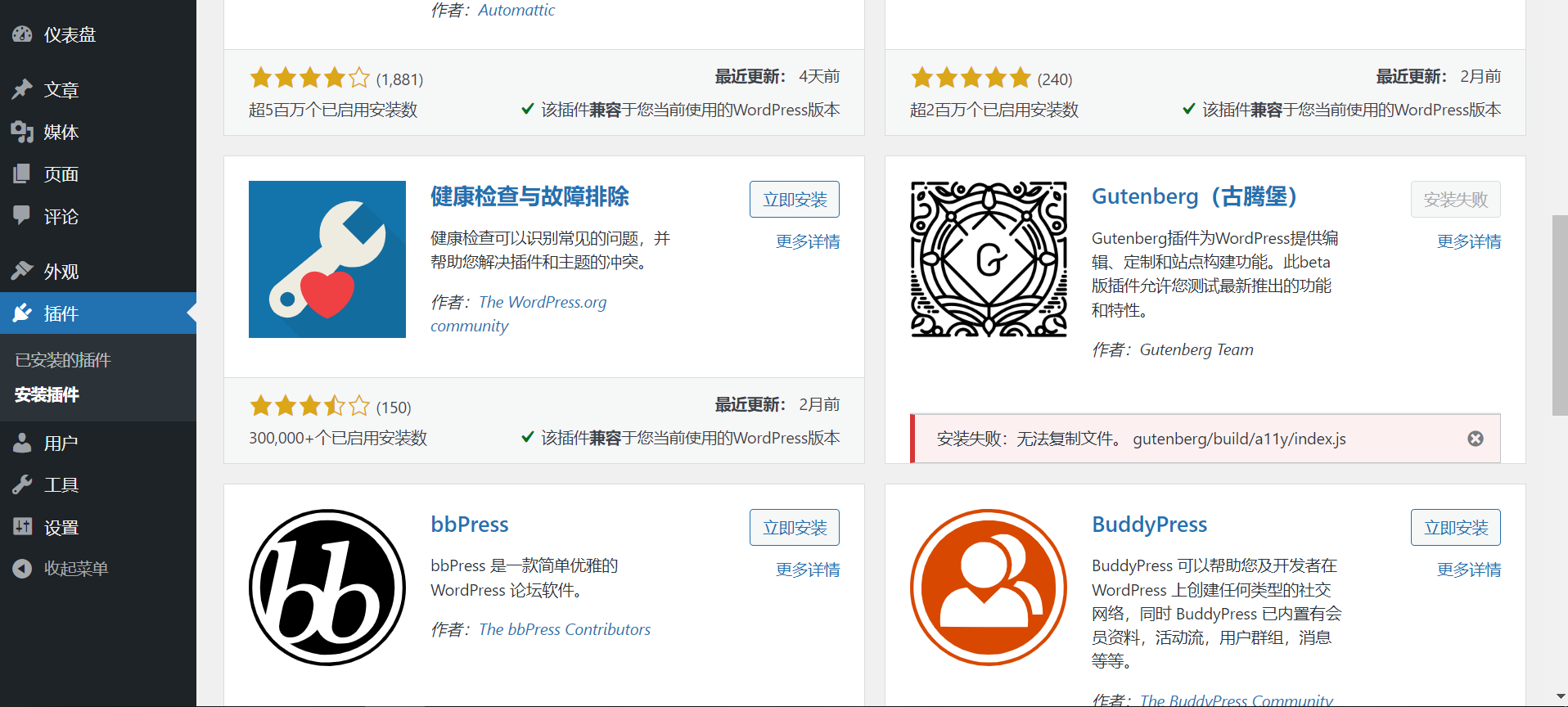Click the disabled 安装失败 button for Gutenberg
The image size is (1568, 707).
click(1456, 199)
